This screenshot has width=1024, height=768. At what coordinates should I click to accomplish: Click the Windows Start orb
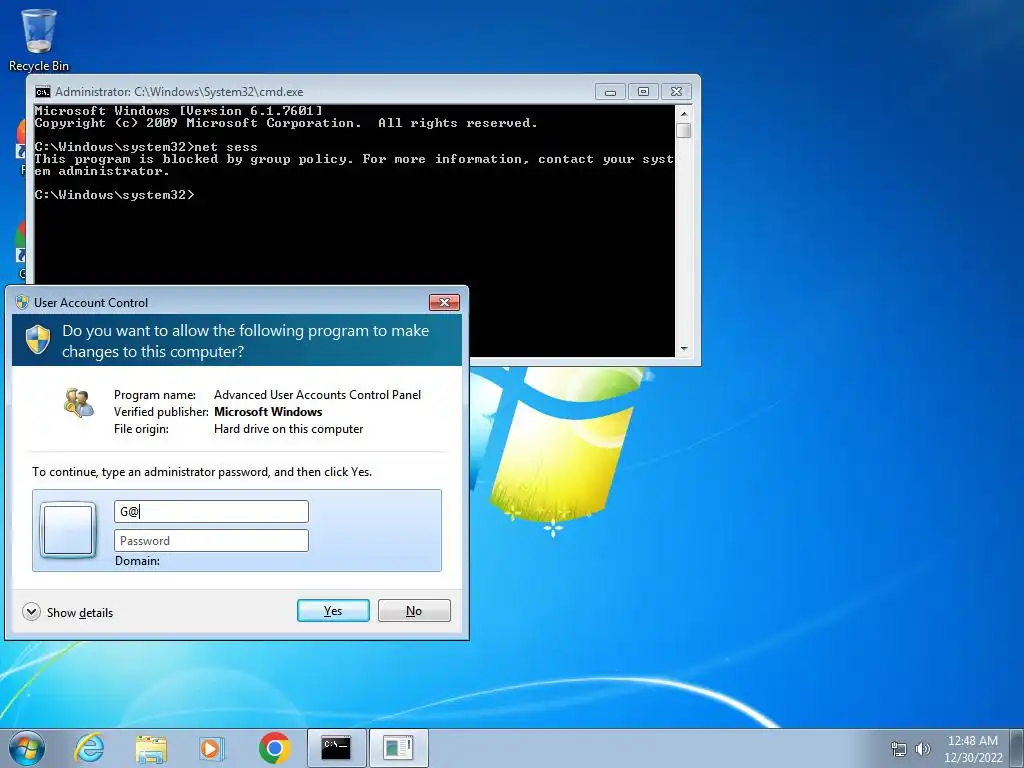[27, 748]
